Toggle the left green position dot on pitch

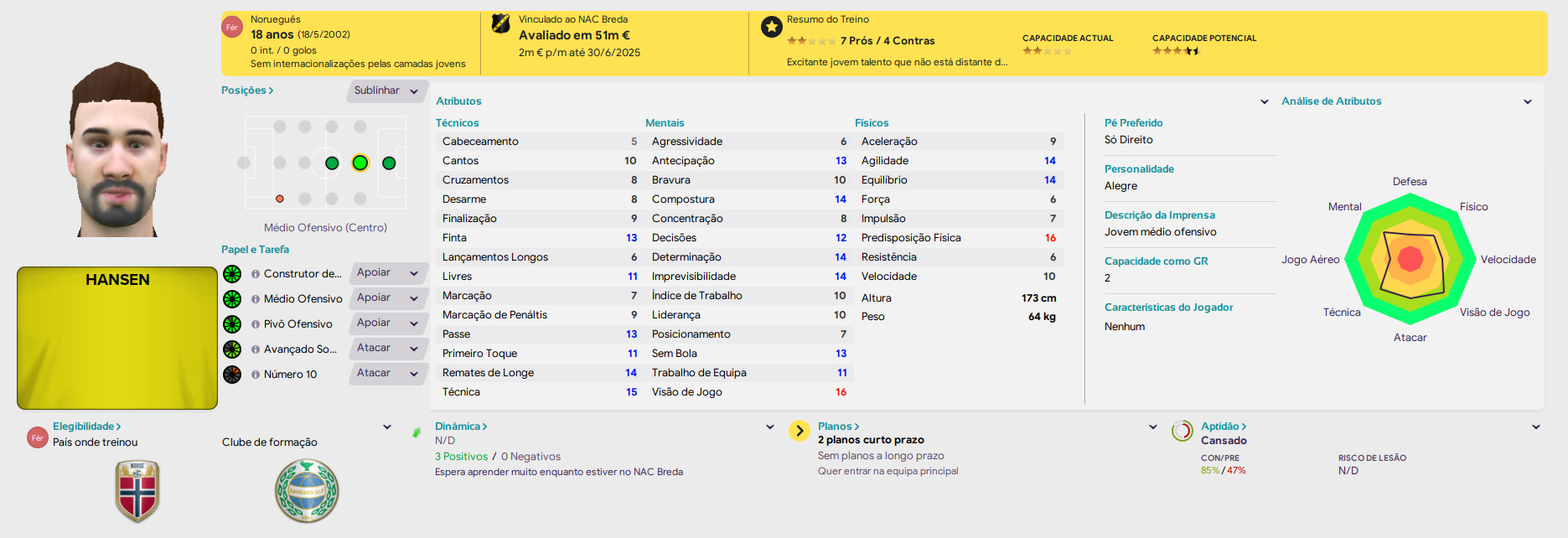(x=332, y=163)
